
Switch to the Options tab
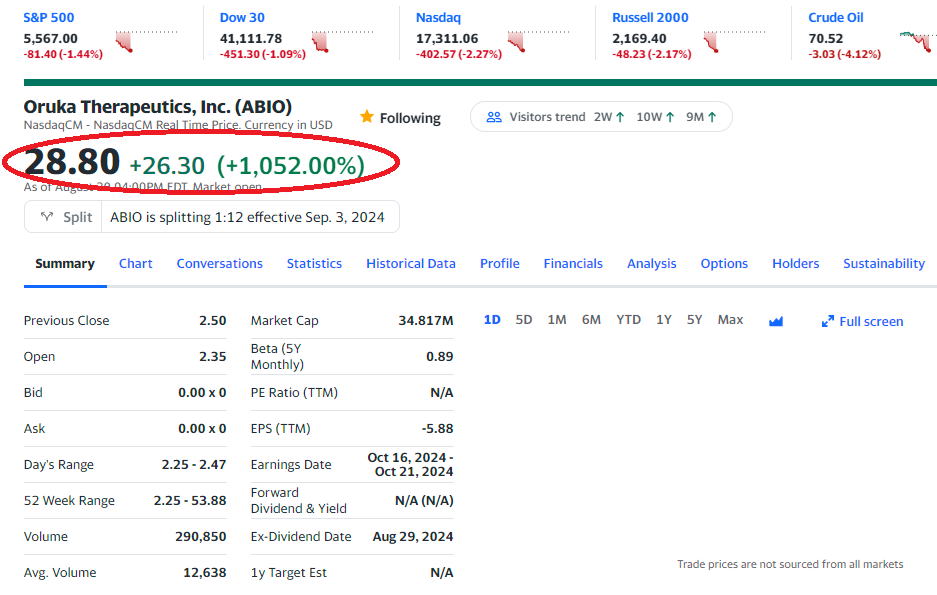point(724,263)
